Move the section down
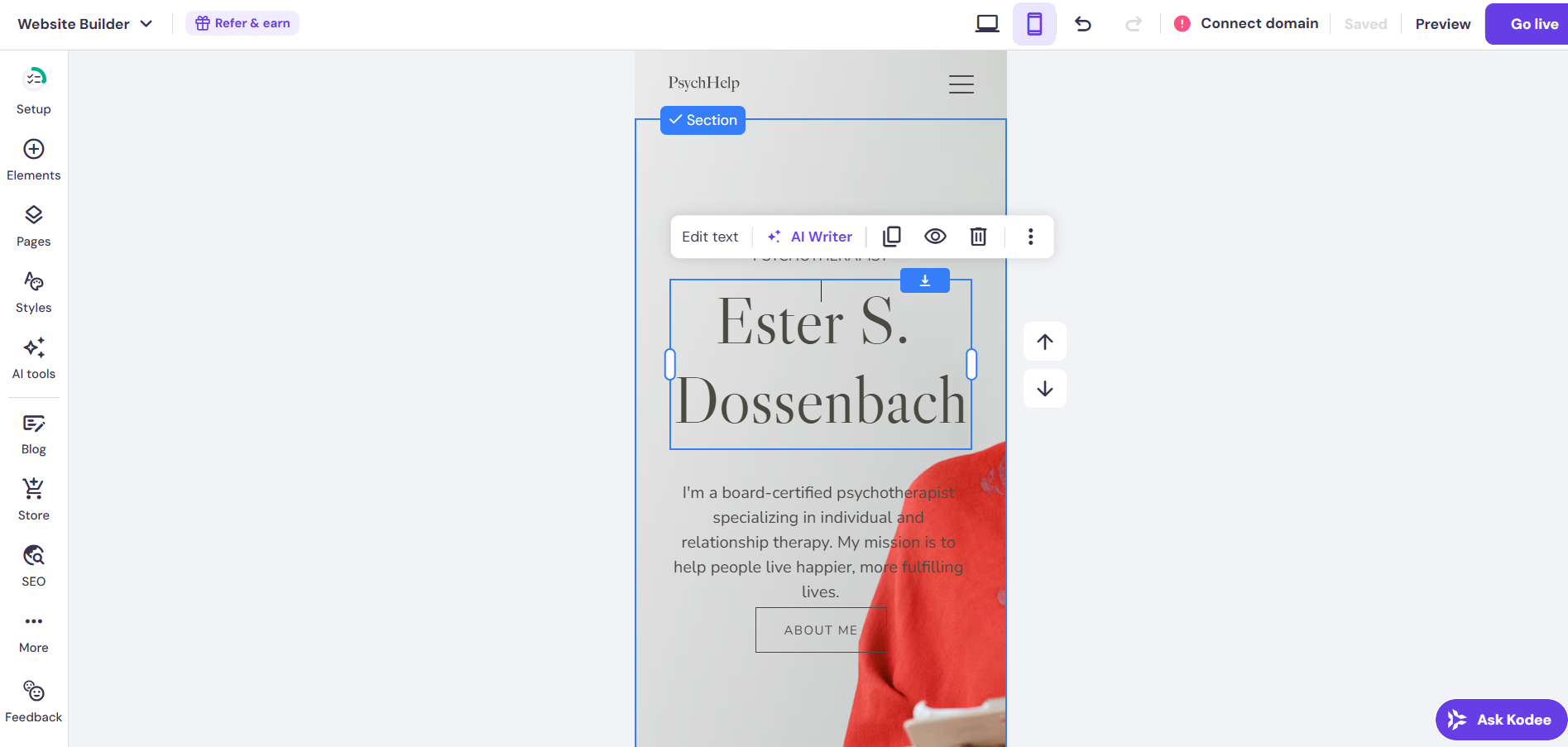Screen dimensions: 1568x747 pos(1045,388)
